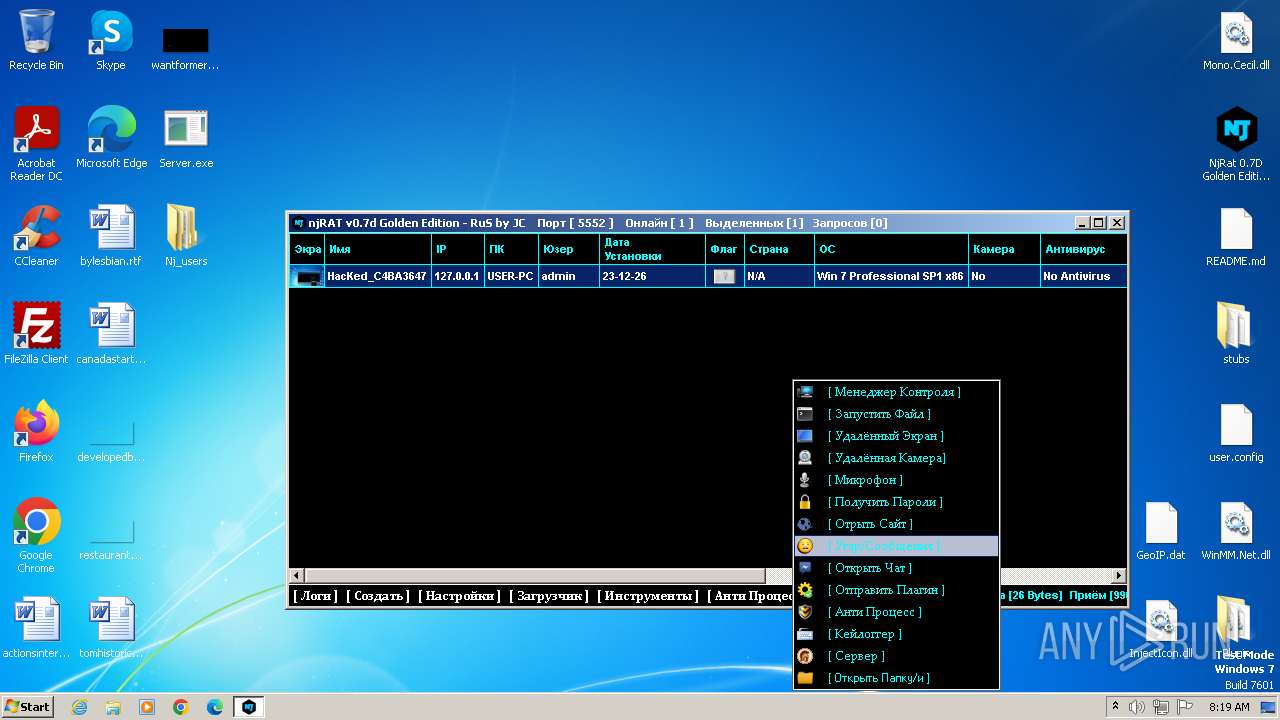Click the horizontal scrollbar left arrow
Viewport: 1280px width, 720px height.
tap(297, 575)
